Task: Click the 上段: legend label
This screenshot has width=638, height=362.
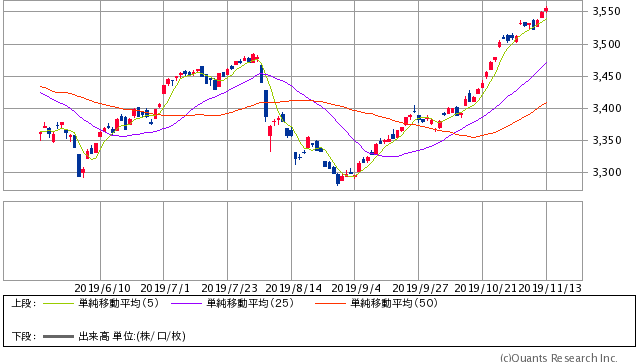Action: point(24,303)
